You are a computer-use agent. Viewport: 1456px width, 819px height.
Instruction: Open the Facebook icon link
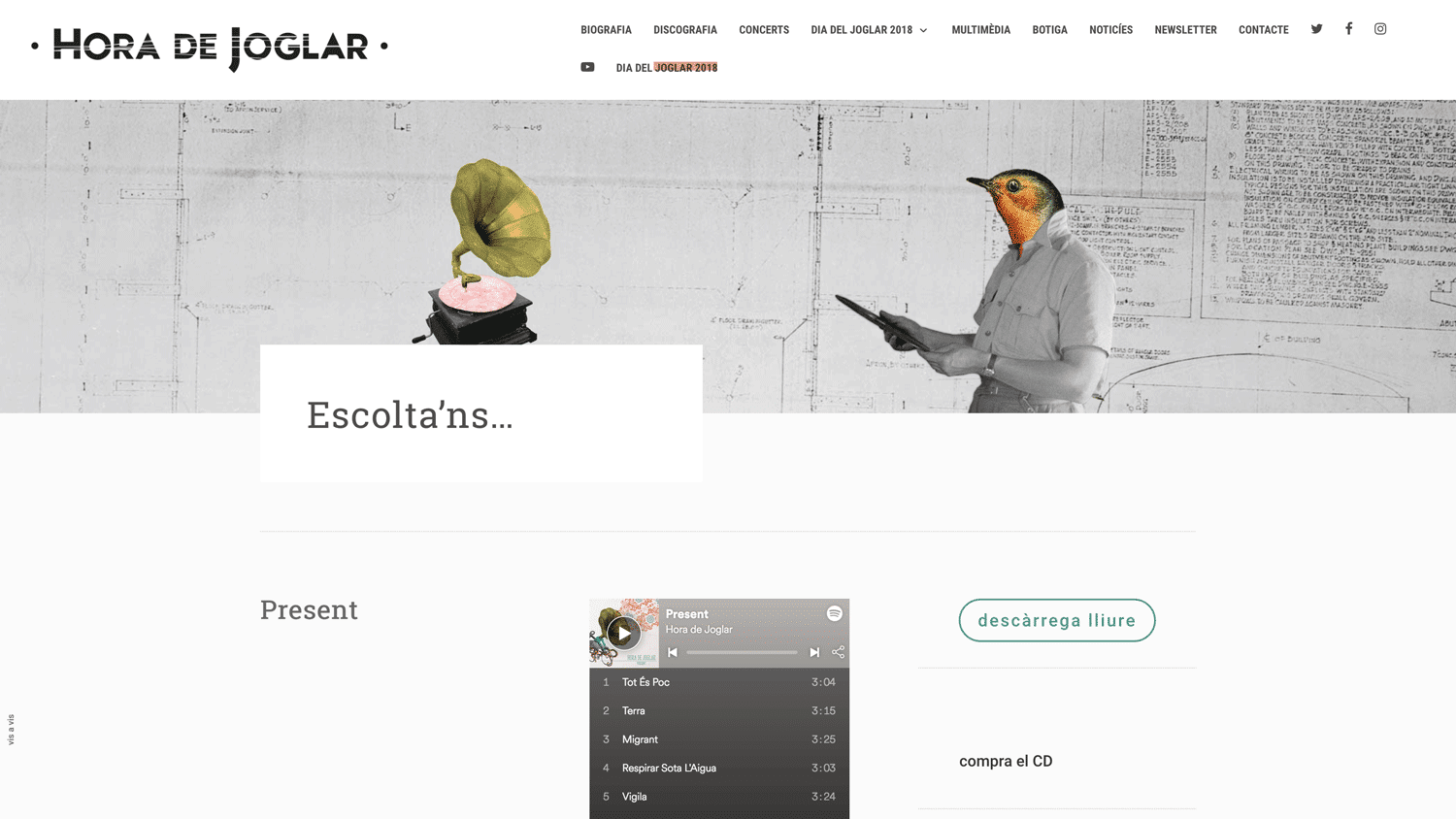[x=1348, y=29]
